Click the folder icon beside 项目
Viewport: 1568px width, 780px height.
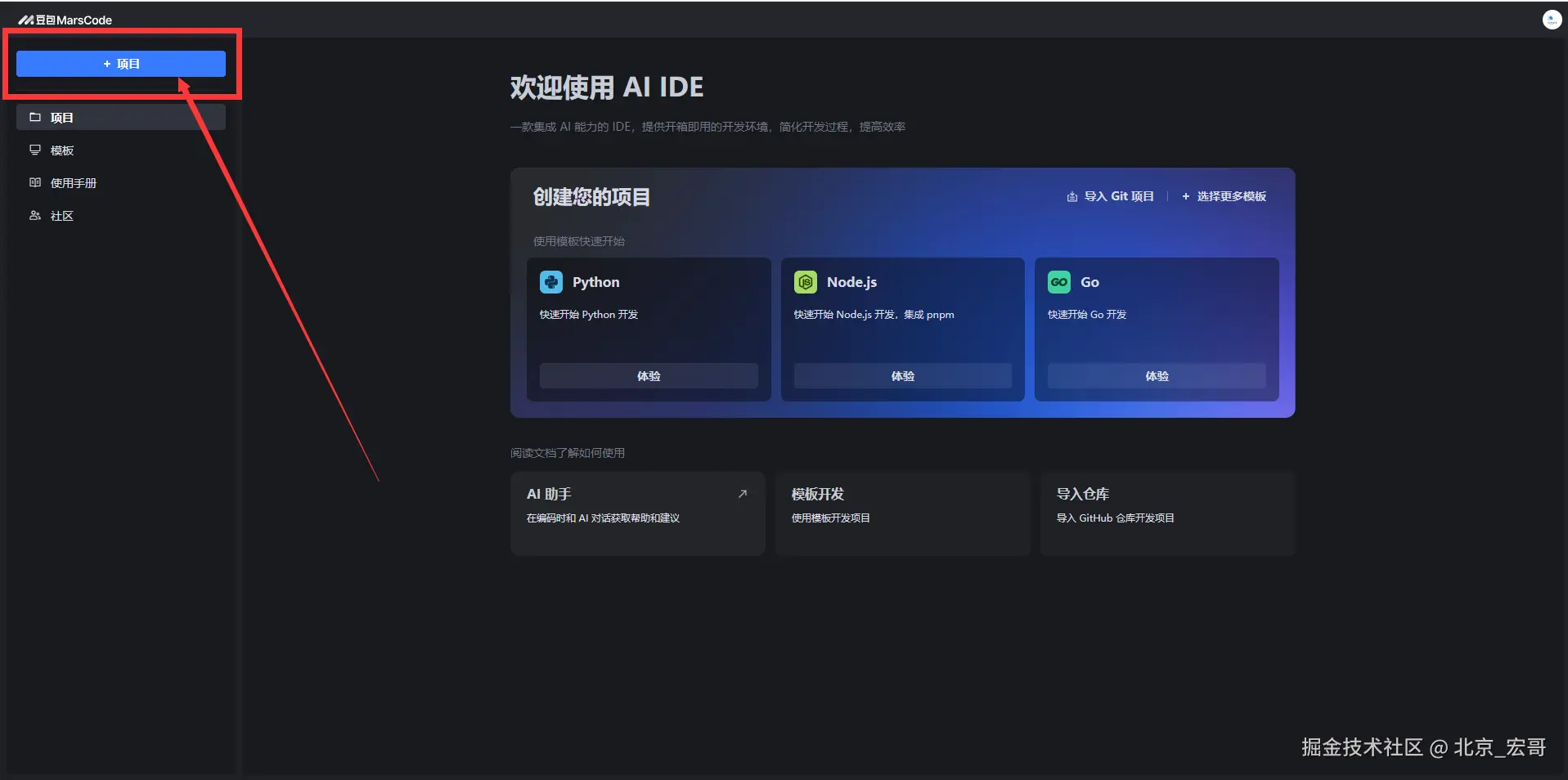(x=35, y=117)
